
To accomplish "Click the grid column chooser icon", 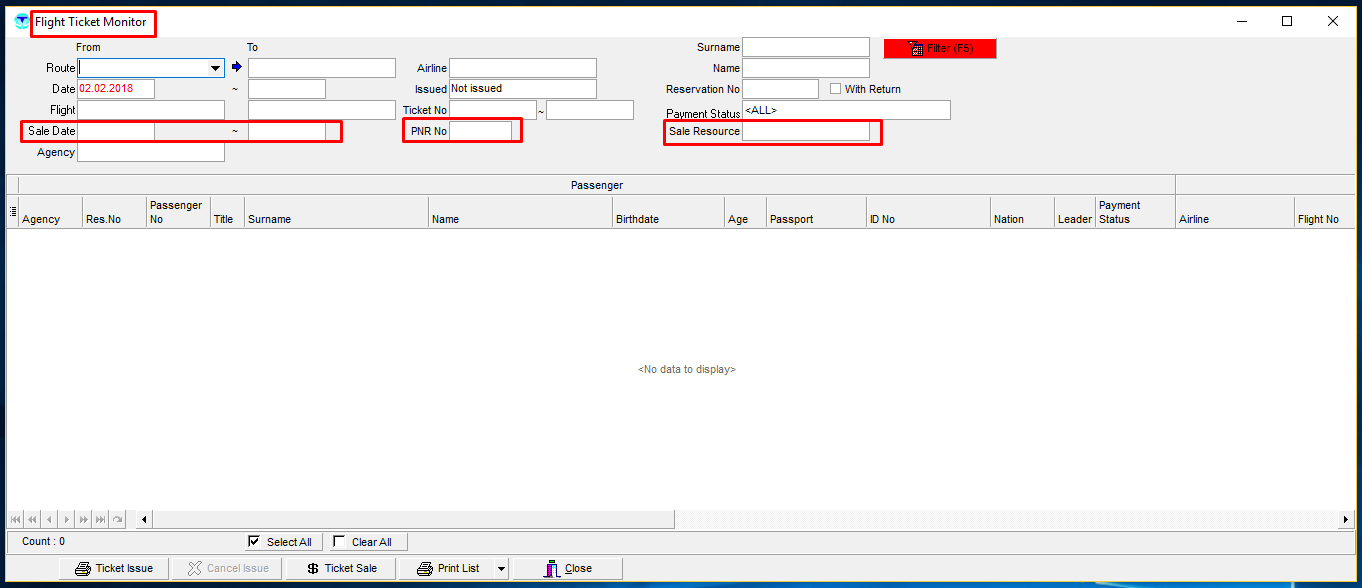I will pyautogui.click(x=13, y=211).
